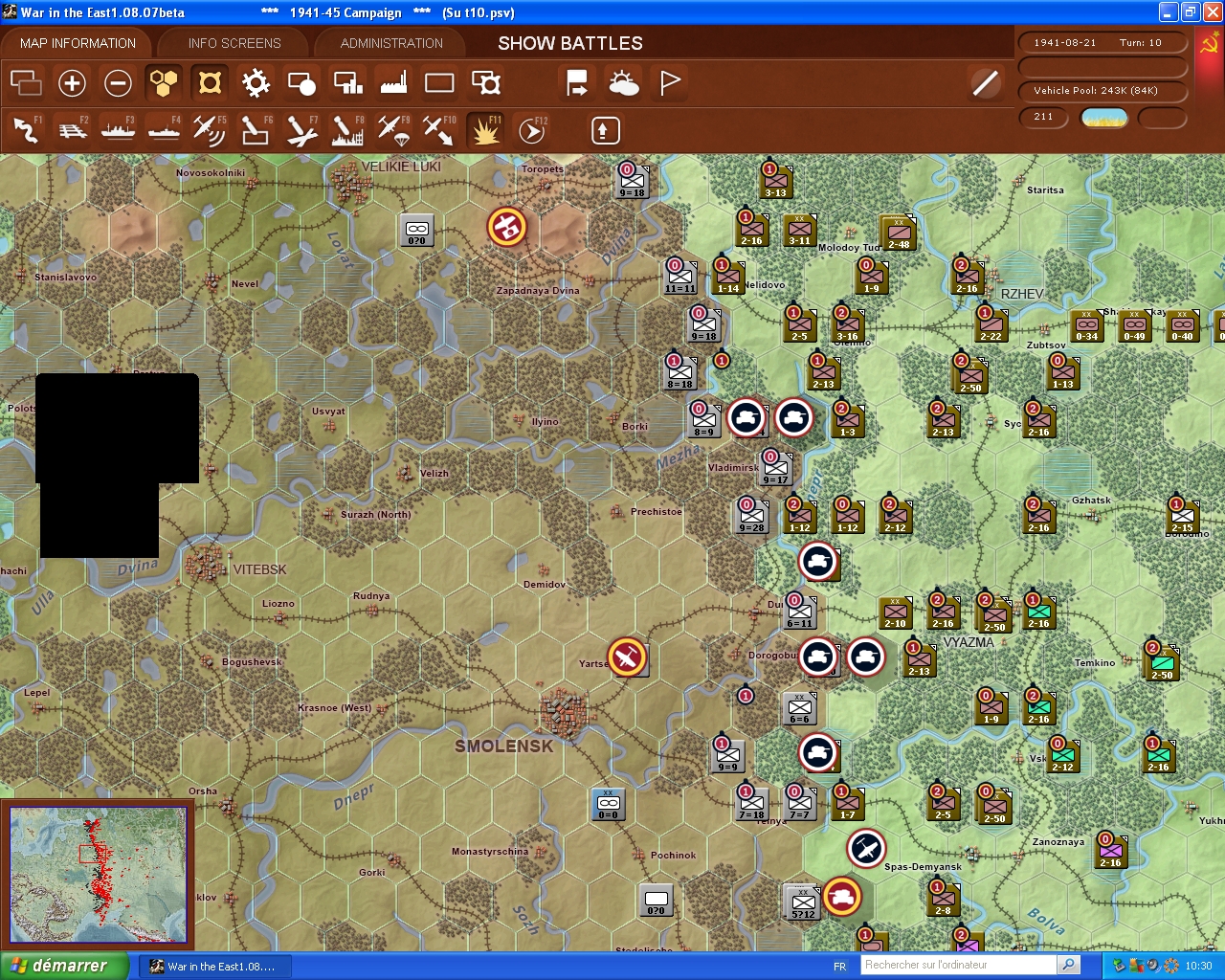Select the strategic rail movement F2 icon
The height and width of the screenshot is (980, 1225).
point(72,130)
